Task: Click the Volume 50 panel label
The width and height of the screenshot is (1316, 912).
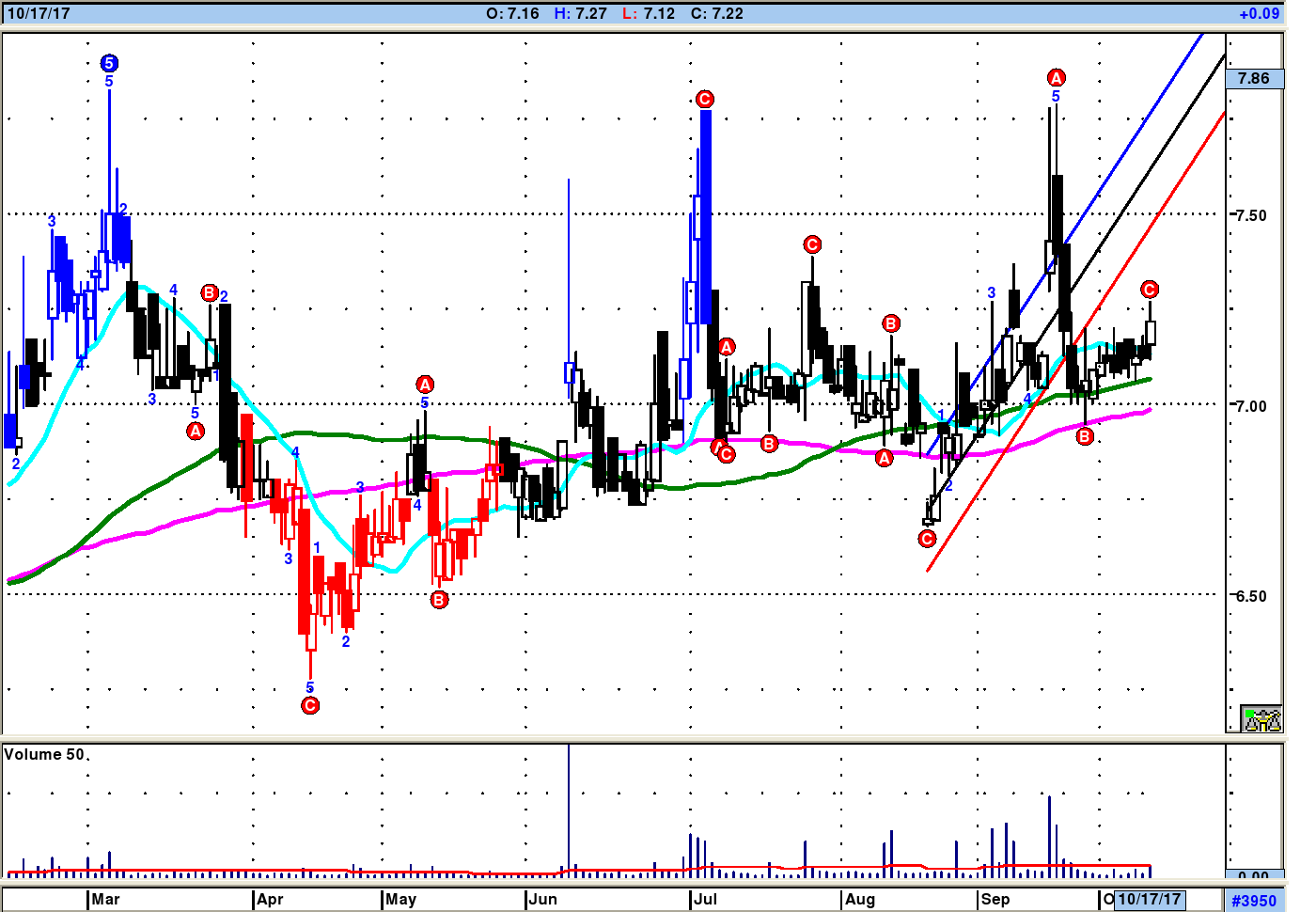Action: click(x=44, y=755)
